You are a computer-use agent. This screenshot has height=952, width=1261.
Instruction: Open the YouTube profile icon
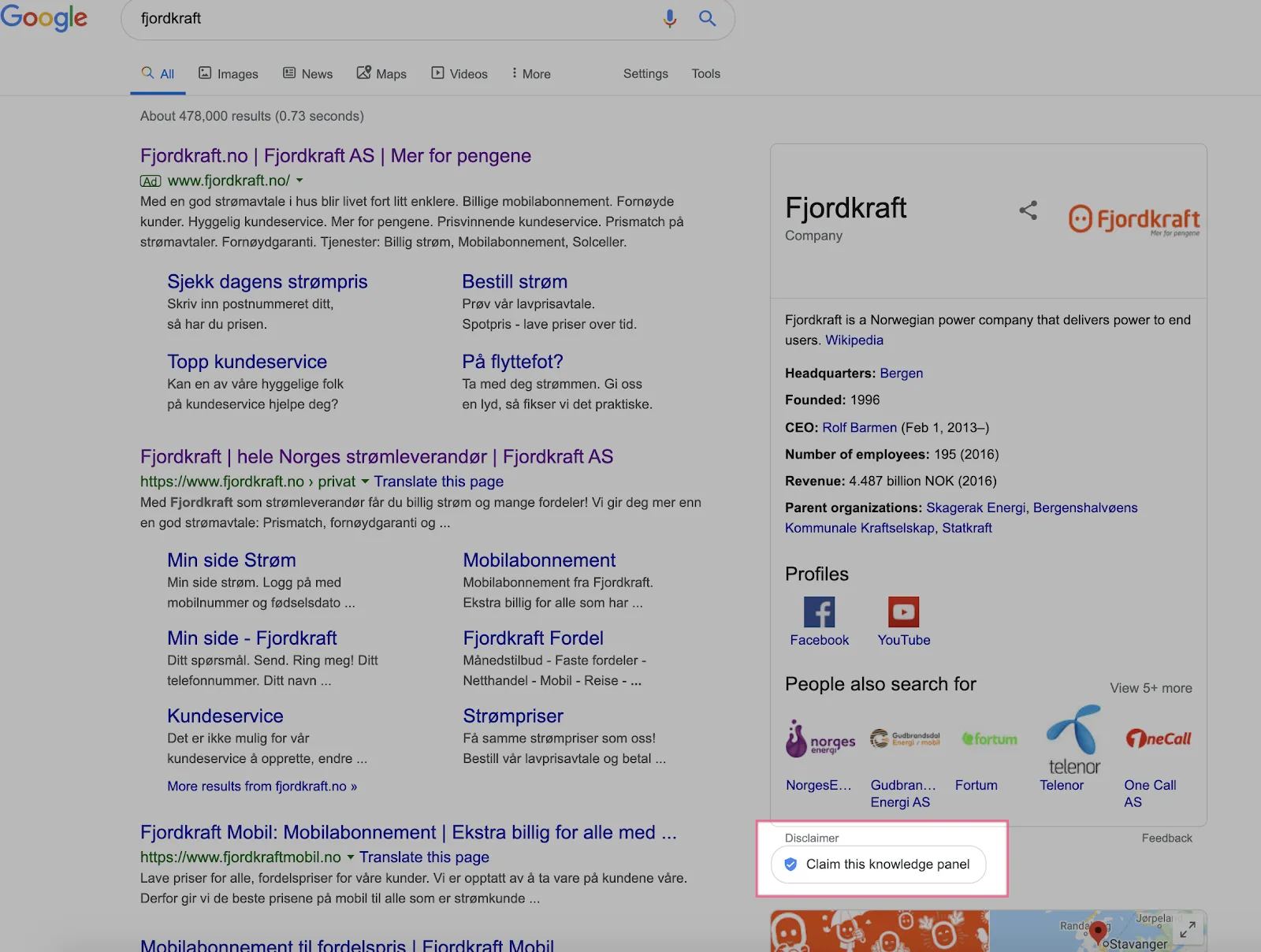point(903,612)
